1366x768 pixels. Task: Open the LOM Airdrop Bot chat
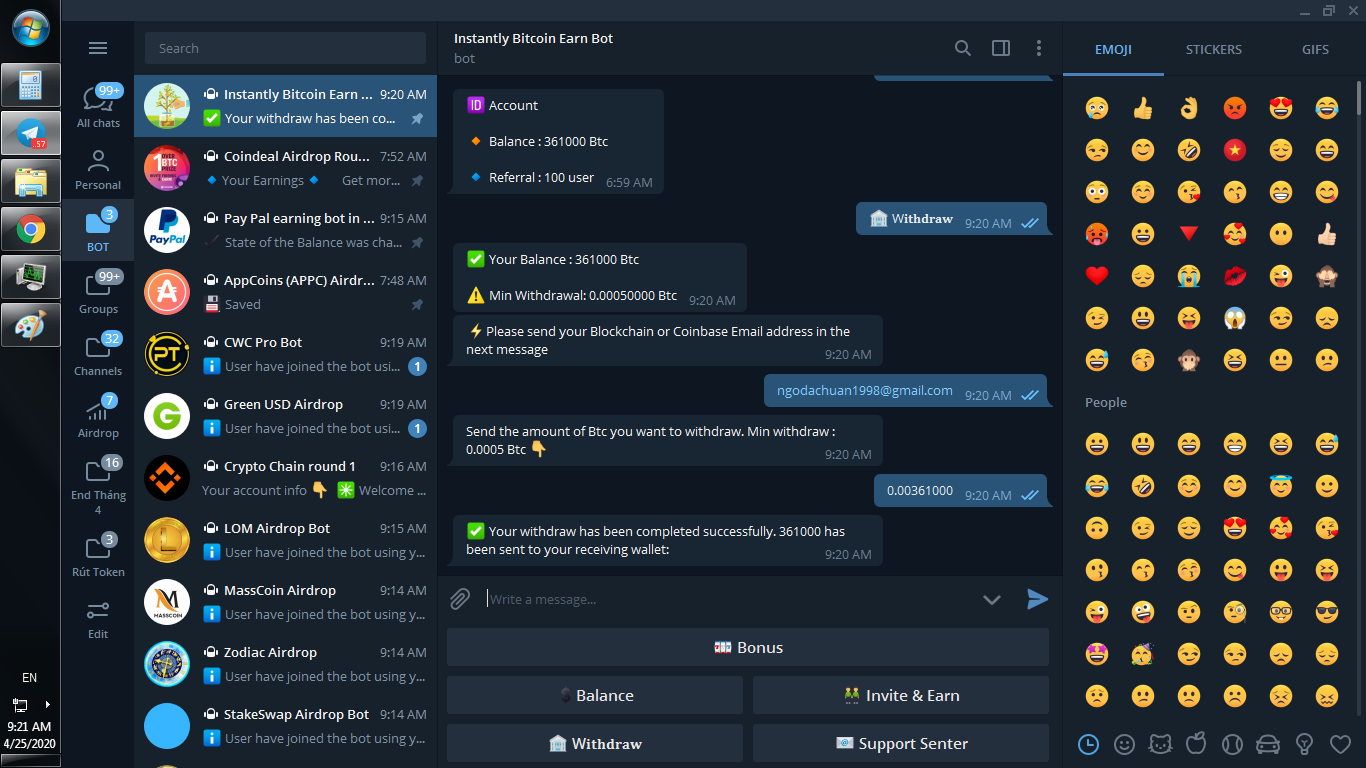coord(285,540)
